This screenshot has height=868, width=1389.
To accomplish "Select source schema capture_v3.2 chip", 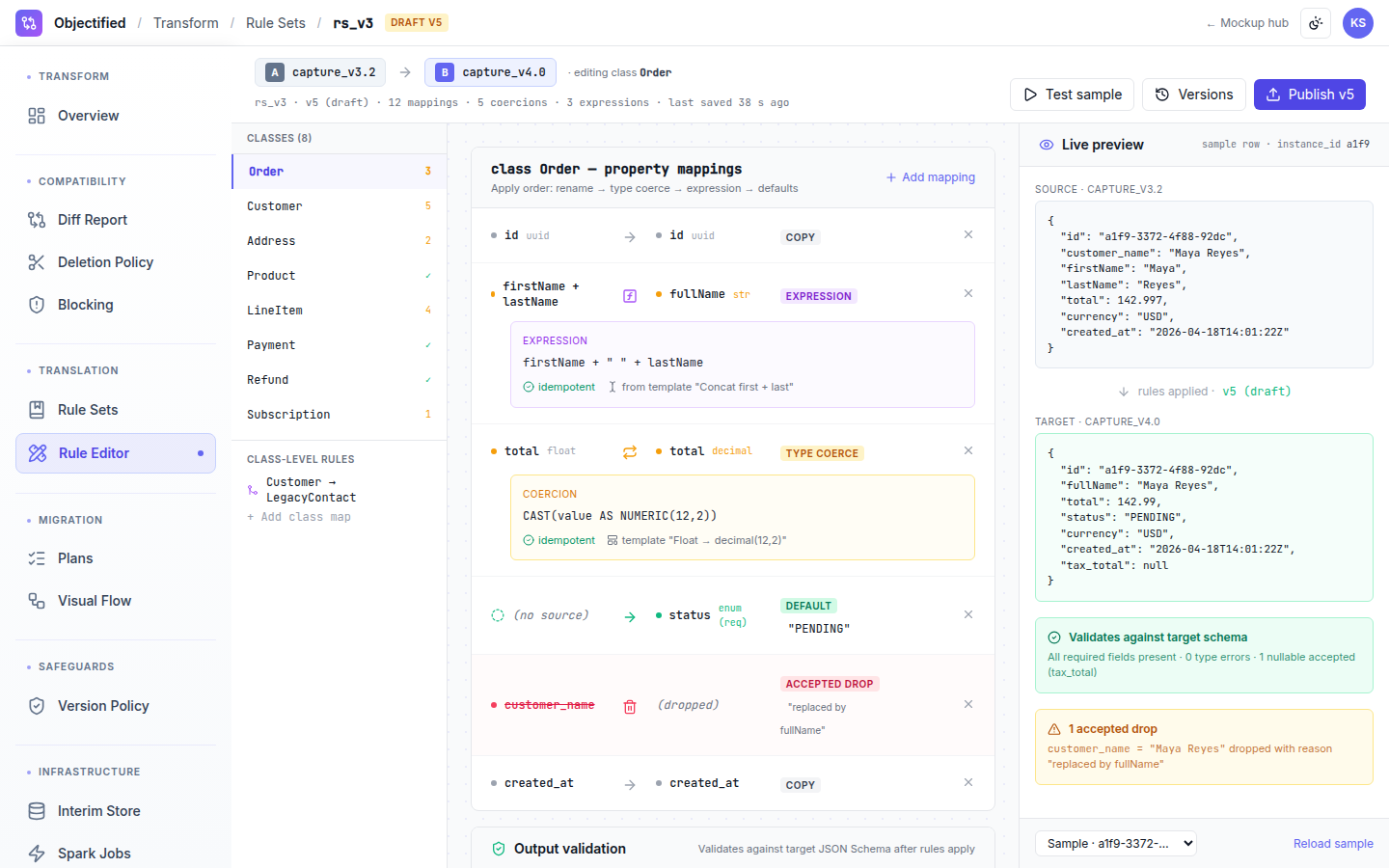I will (320, 72).
